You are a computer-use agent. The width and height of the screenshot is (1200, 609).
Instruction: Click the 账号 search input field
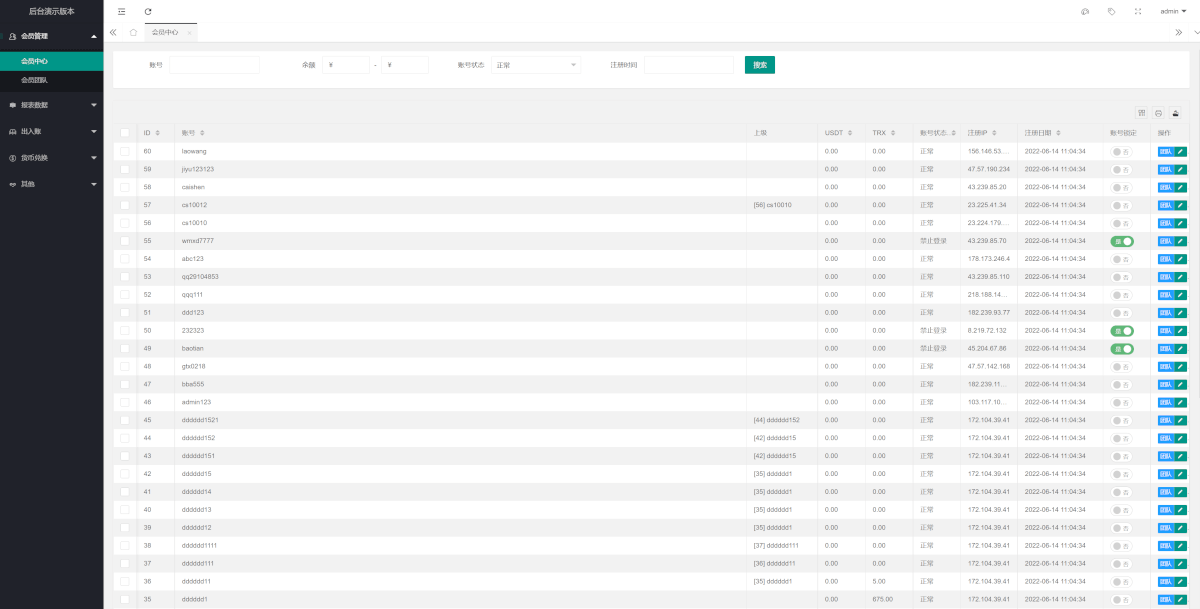pyautogui.click(x=214, y=65)
